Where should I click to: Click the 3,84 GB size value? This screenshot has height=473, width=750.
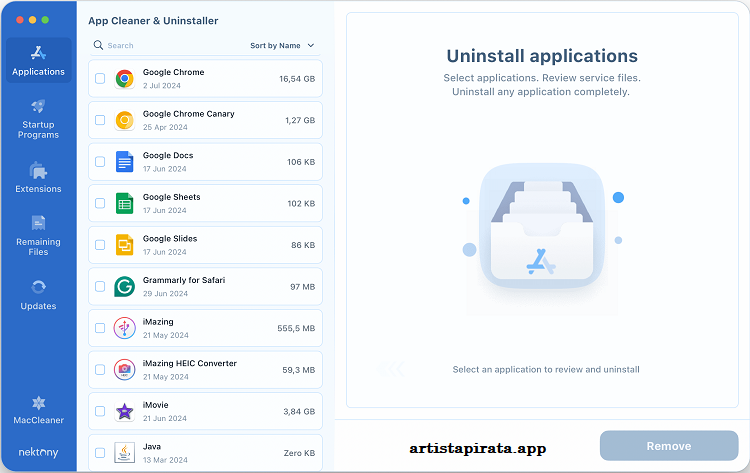(x=299, y=412)
